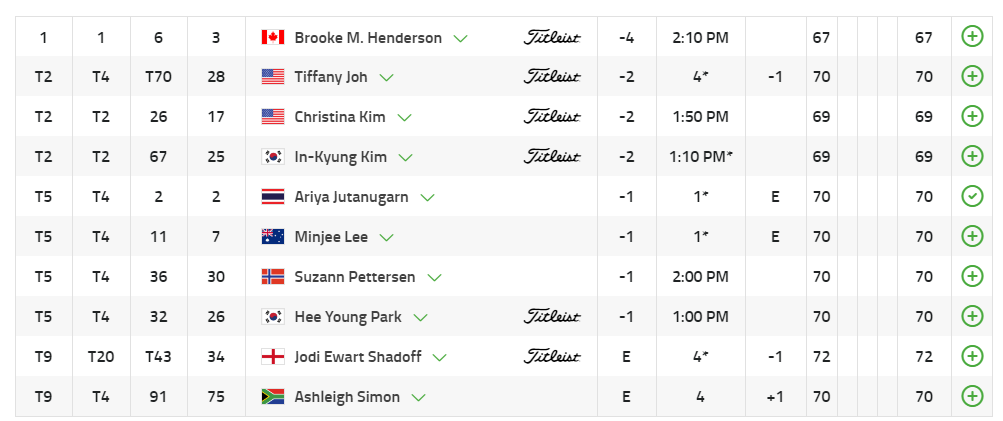Click the plus icon for Tiffany Joh

[971, 76]
